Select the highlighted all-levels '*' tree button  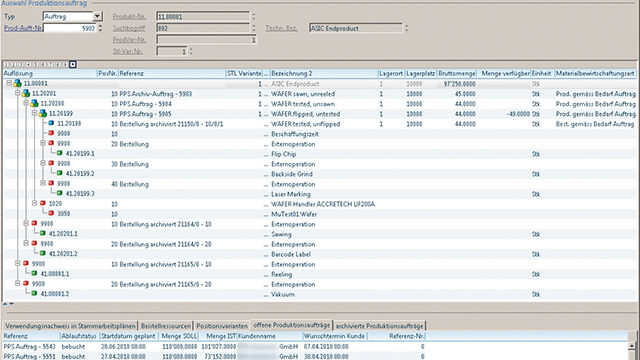coord(73,64)
